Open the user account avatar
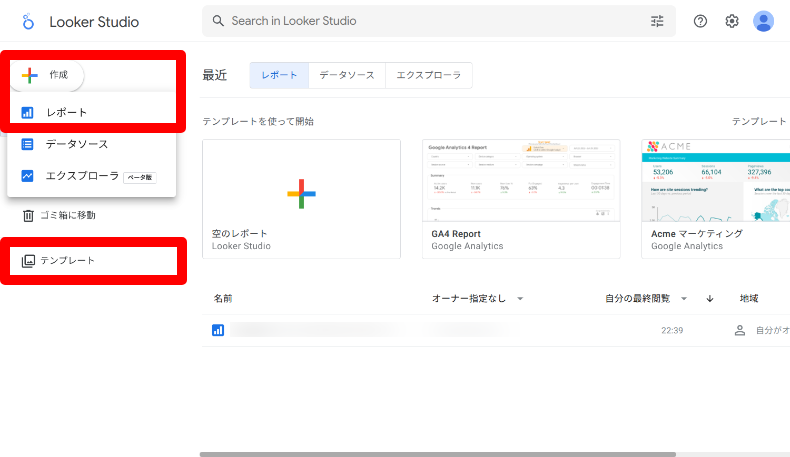Viewport: 790px width, 457px height. 763,21
